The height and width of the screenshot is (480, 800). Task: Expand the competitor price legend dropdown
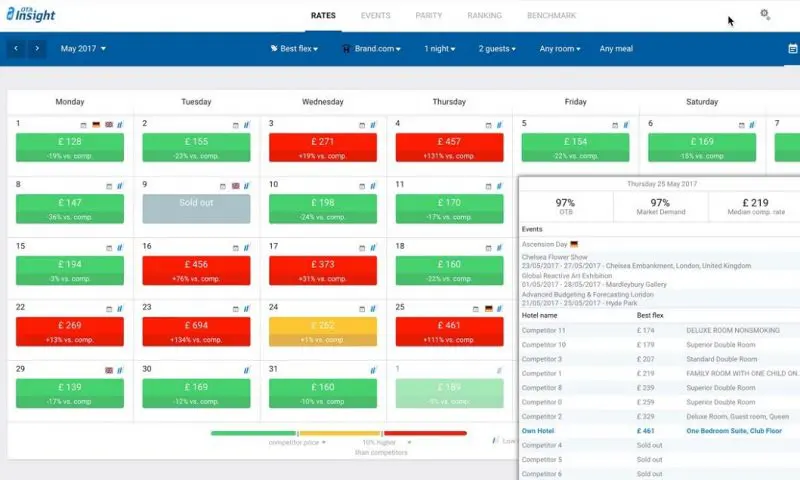[297, 442]
